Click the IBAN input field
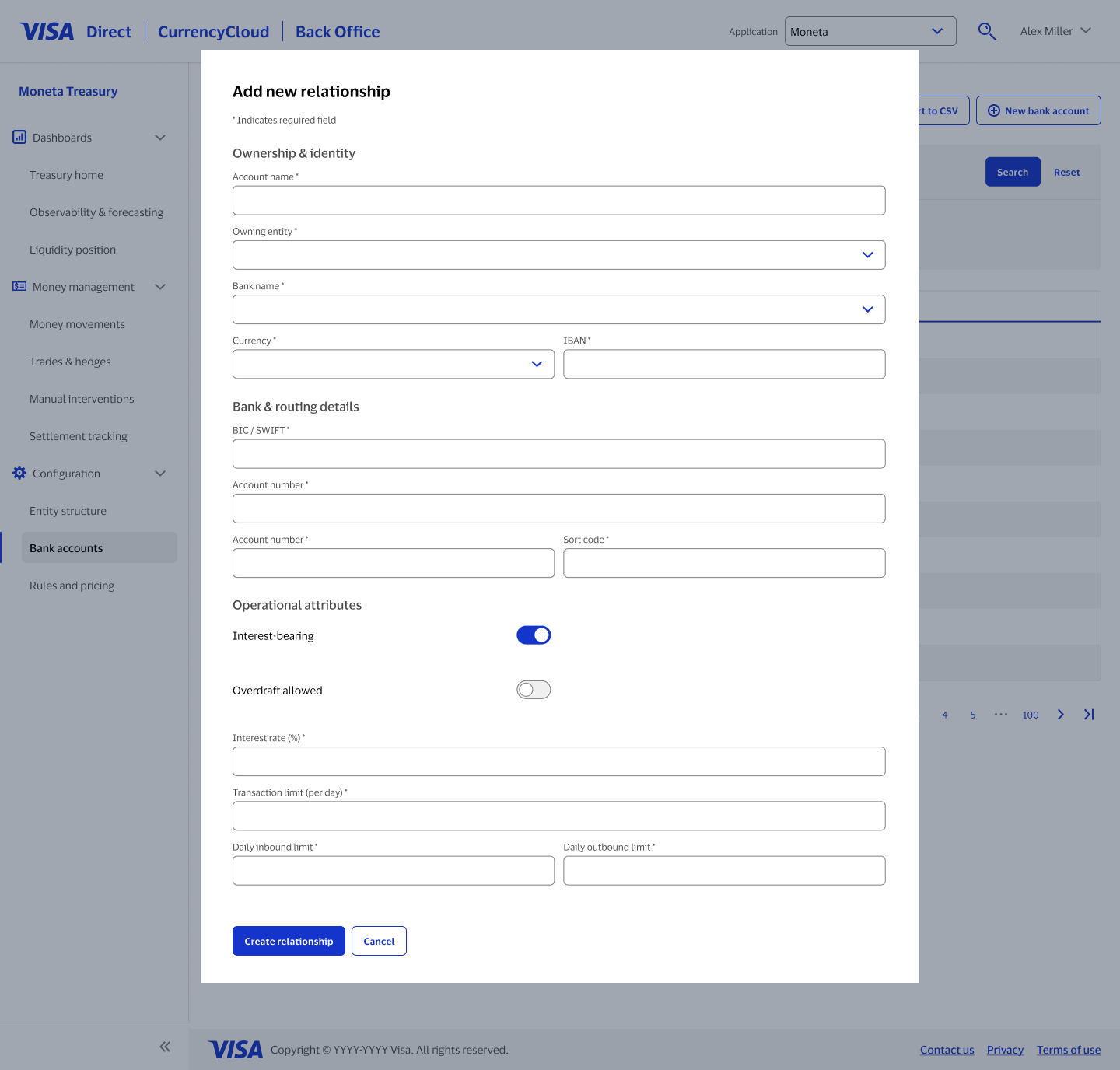 click(x=724, y=364)
